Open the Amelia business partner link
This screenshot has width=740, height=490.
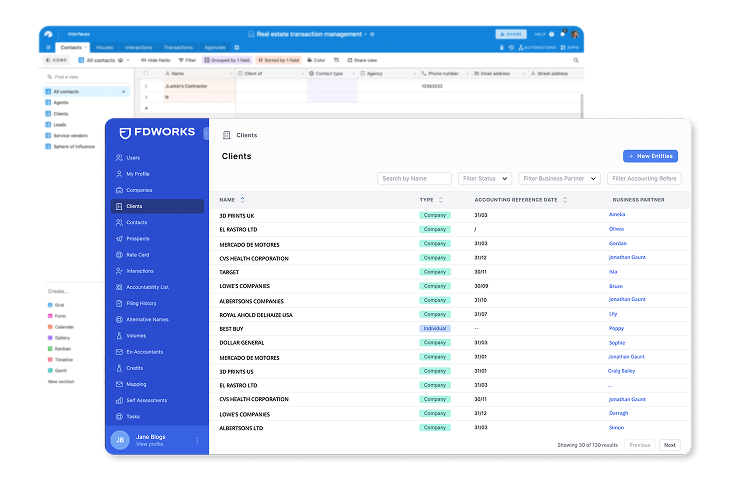616,214
